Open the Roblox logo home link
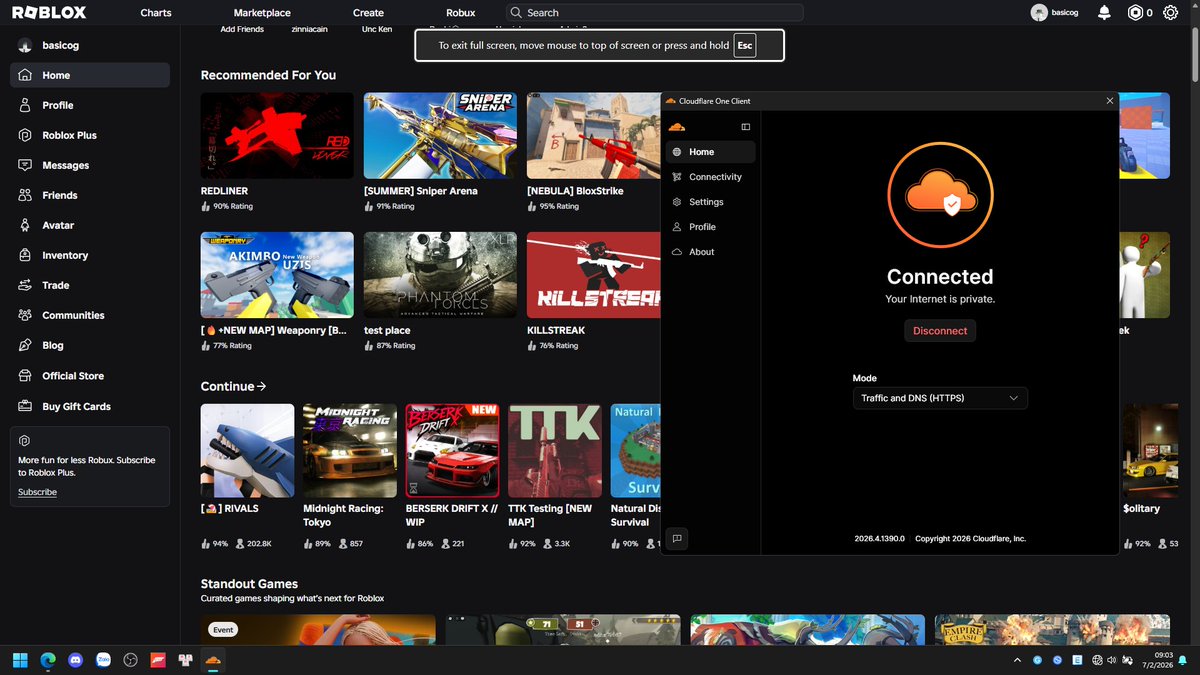 click(x=48, y=13)
